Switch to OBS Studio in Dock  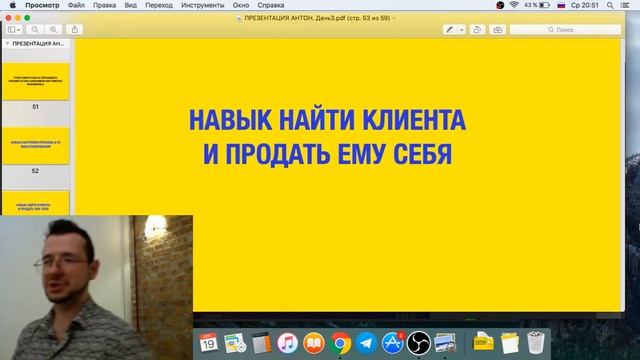pos(419,343)
